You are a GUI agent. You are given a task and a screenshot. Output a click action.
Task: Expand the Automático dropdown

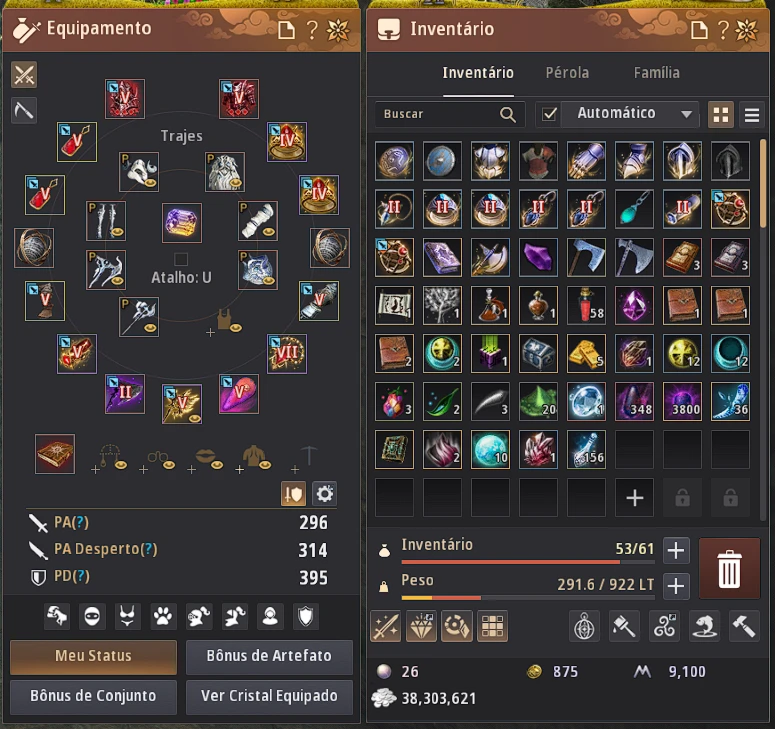686,114
